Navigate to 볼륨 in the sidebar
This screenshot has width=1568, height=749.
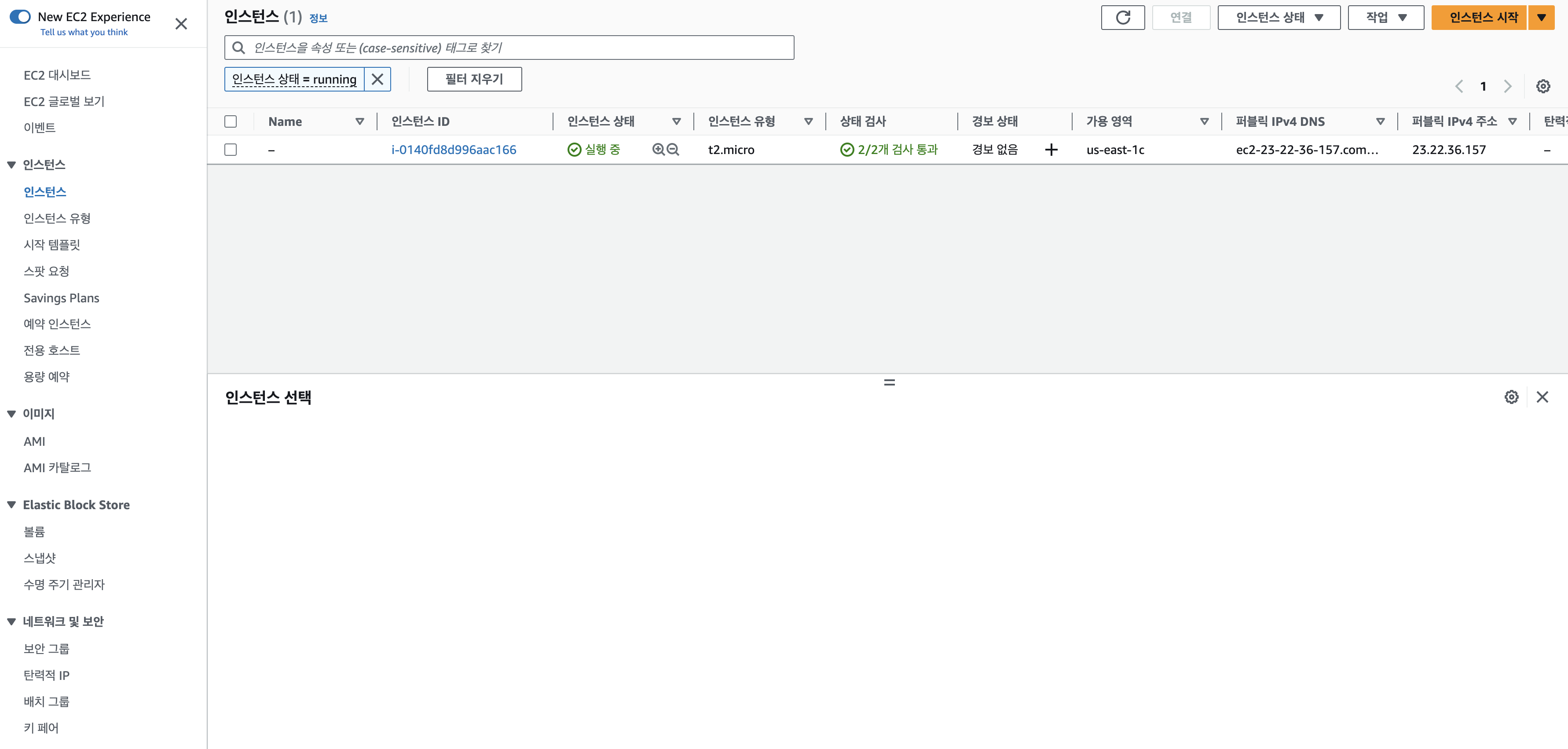click(x=34, y=532)
